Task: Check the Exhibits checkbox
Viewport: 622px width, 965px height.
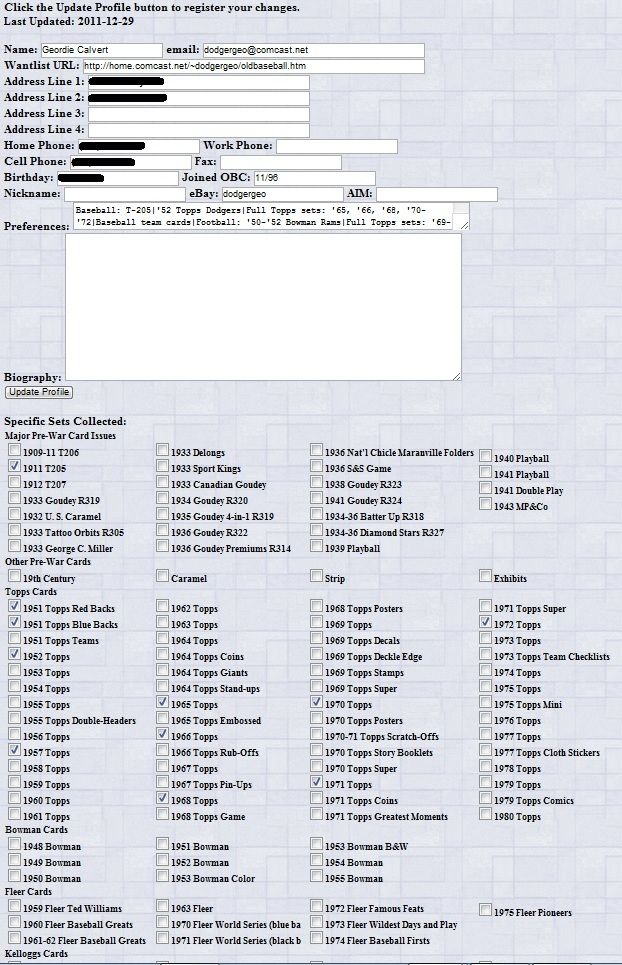Action: (485, 576)
